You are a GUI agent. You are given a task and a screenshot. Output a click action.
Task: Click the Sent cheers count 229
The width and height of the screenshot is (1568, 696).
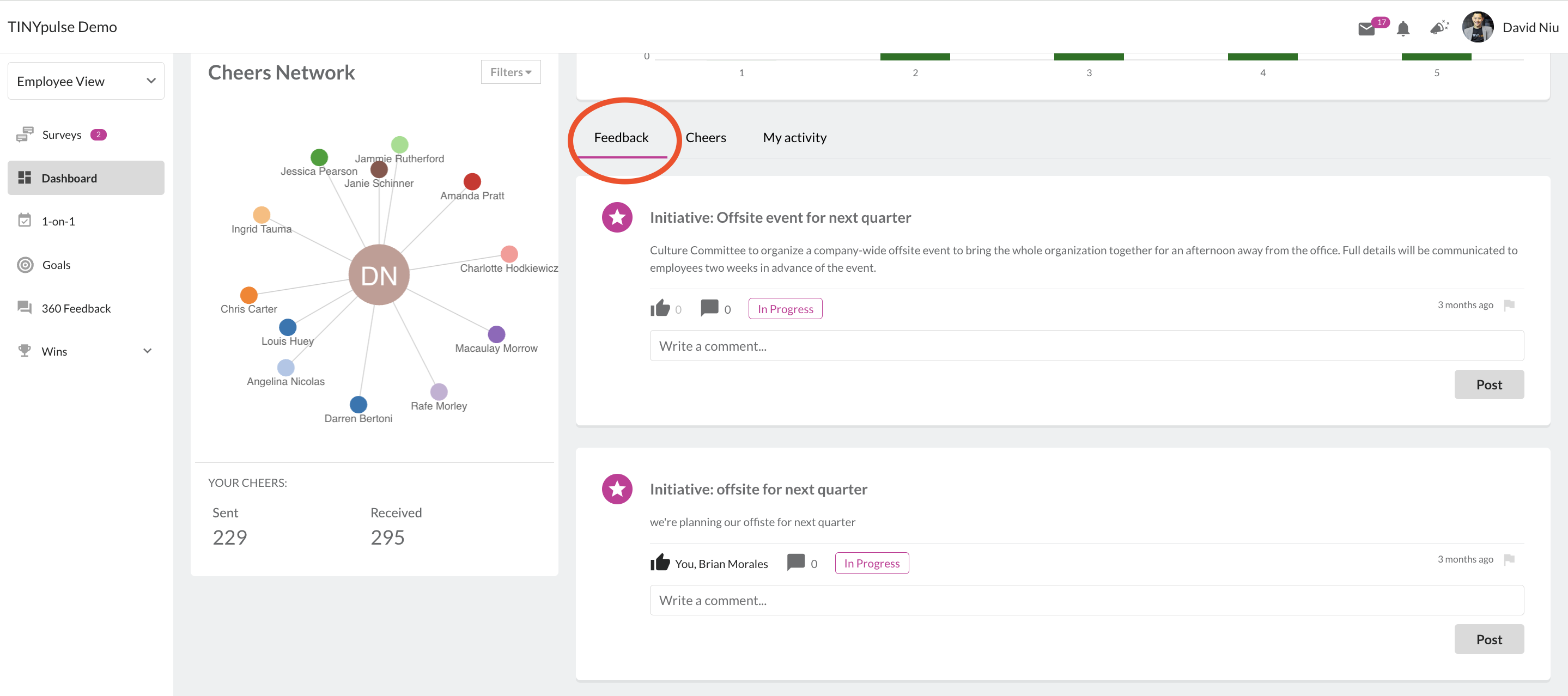(229, 537)
